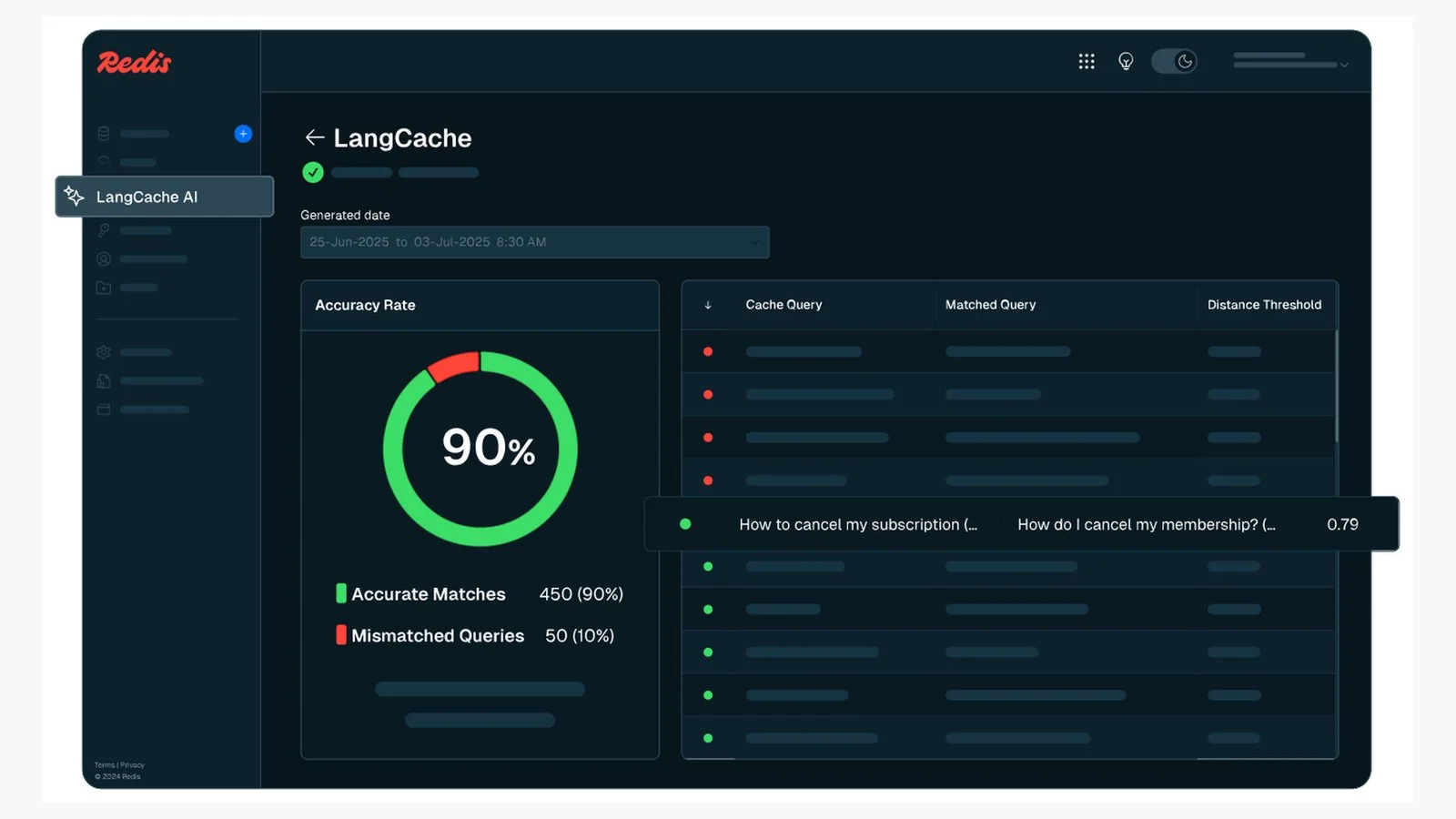This screenshot has height=819, width=1456.
Task: Click the Matched Query column header
Action: click(x=990, y=305)
